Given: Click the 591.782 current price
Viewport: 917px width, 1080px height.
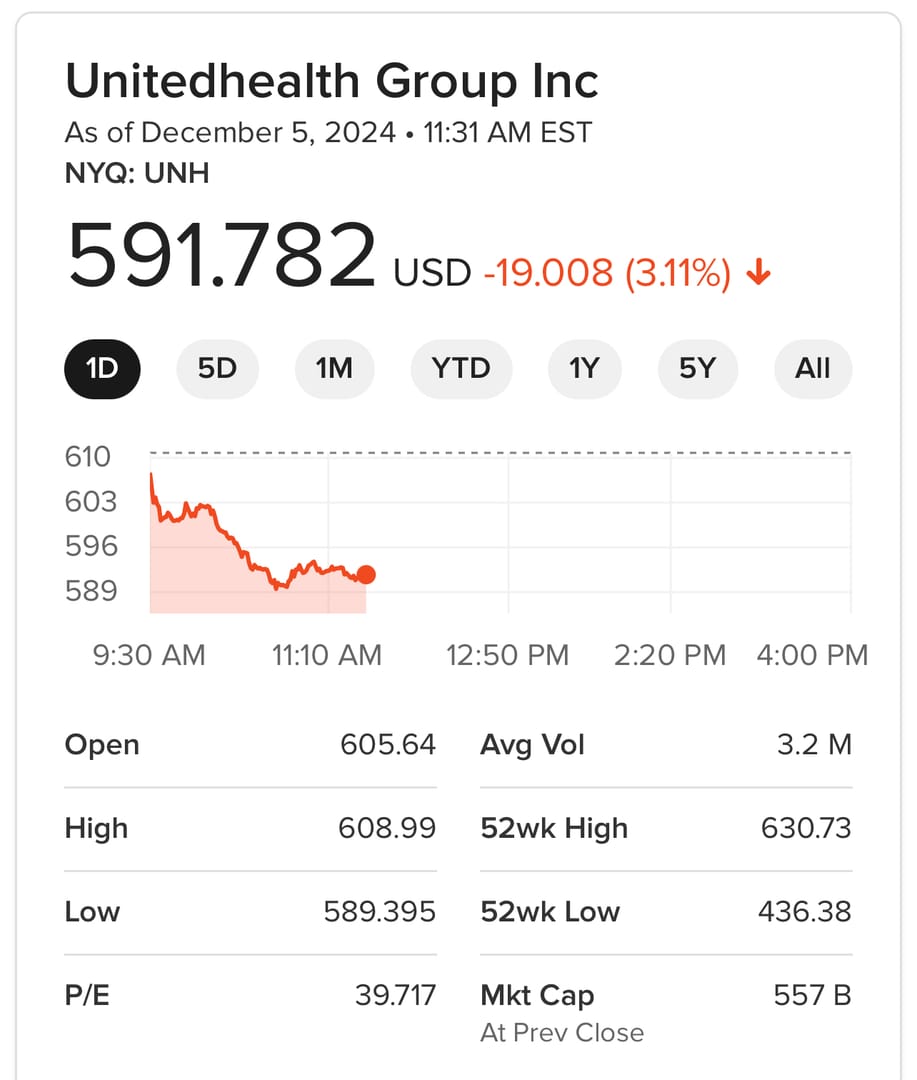Looking at the screenshot, I should tap(221, 256).
